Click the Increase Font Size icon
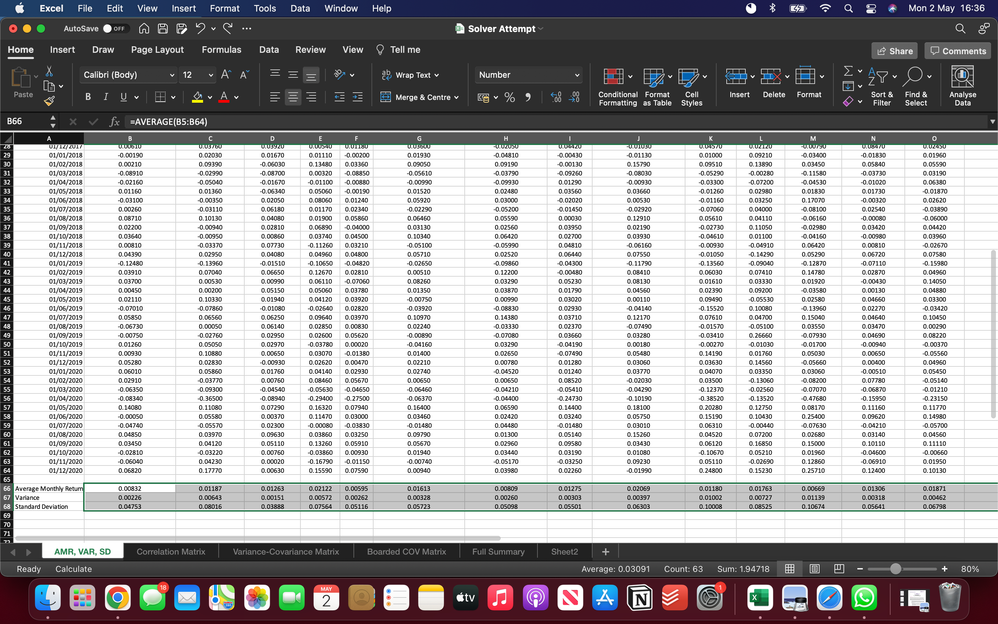The width and height of the screenshot is (998, 624). click(x=223, y=75)
